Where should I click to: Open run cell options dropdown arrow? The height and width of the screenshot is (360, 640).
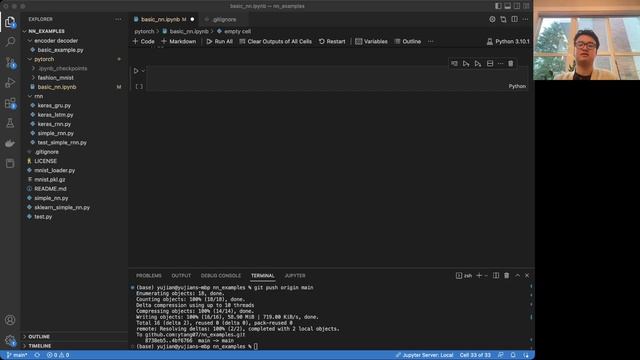[143, 71]
